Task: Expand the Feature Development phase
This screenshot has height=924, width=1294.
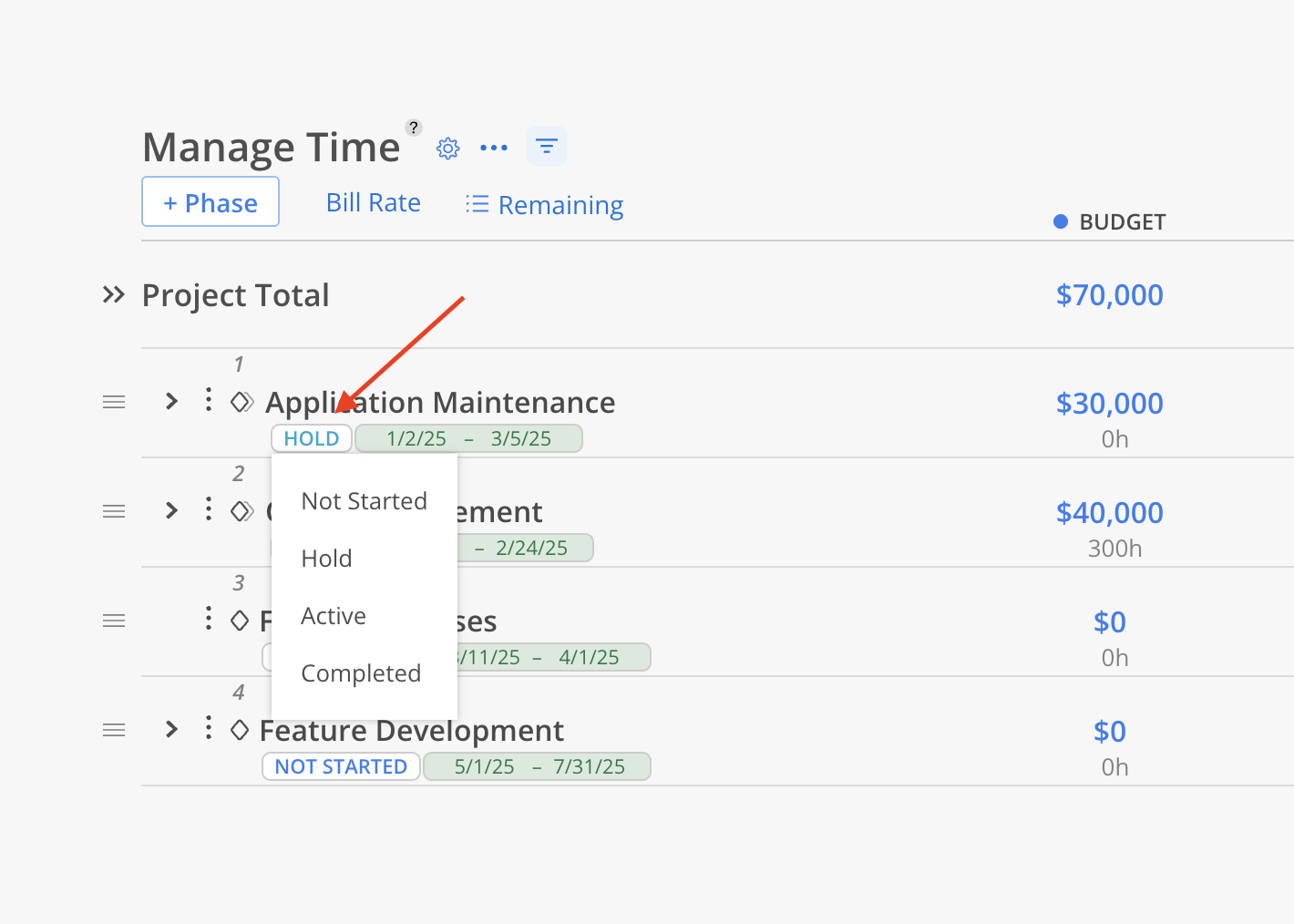Action: pyautogui.click(x=171, y=729)
